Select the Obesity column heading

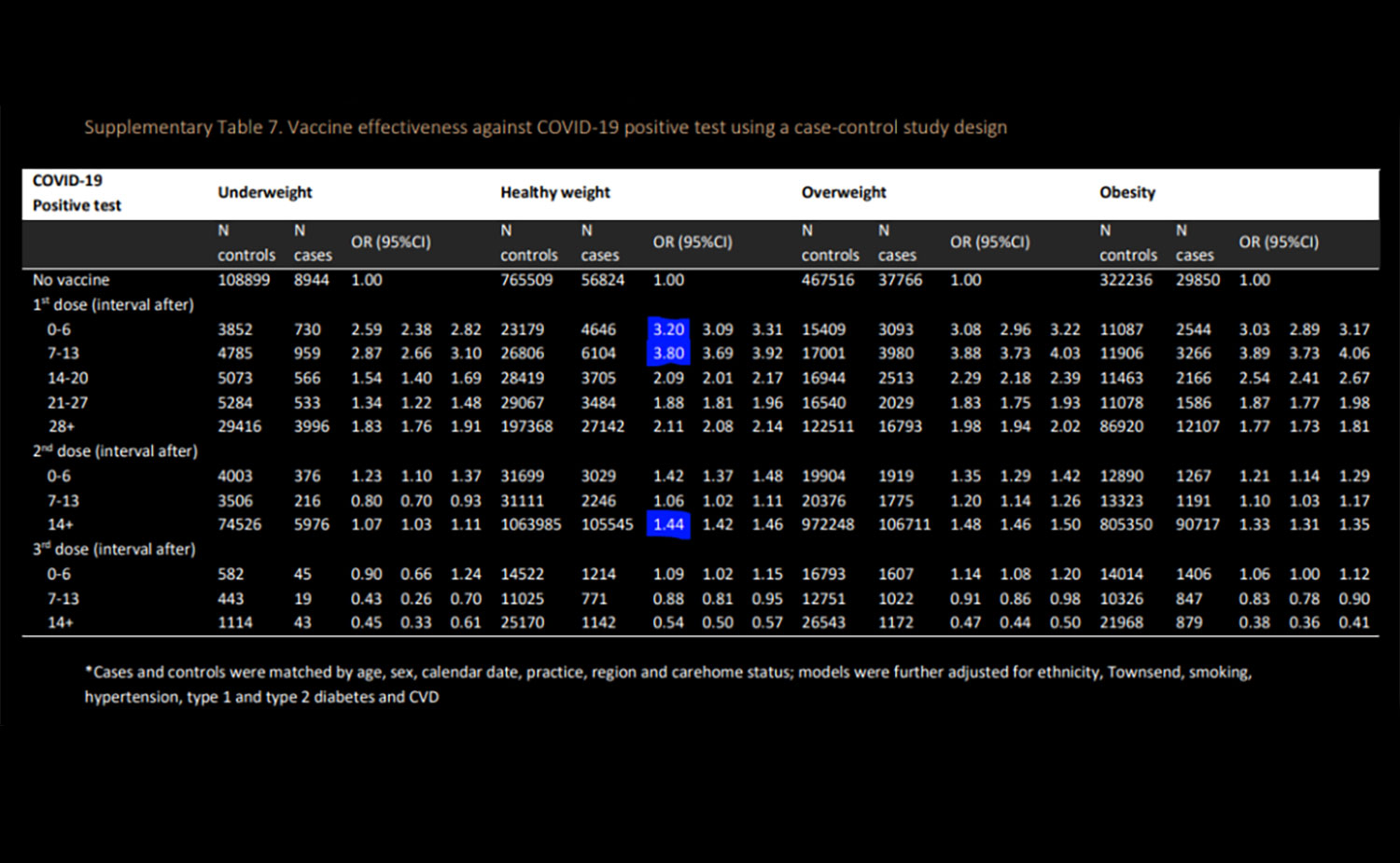1127,192
